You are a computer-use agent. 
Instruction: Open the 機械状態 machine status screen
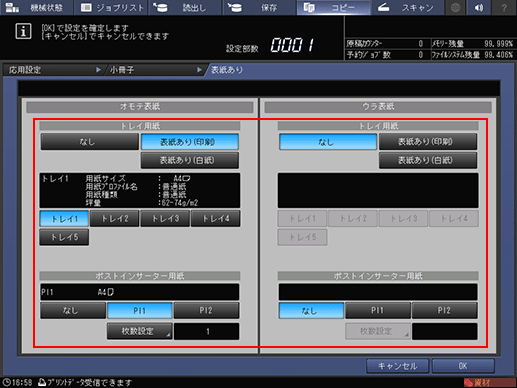36,7
